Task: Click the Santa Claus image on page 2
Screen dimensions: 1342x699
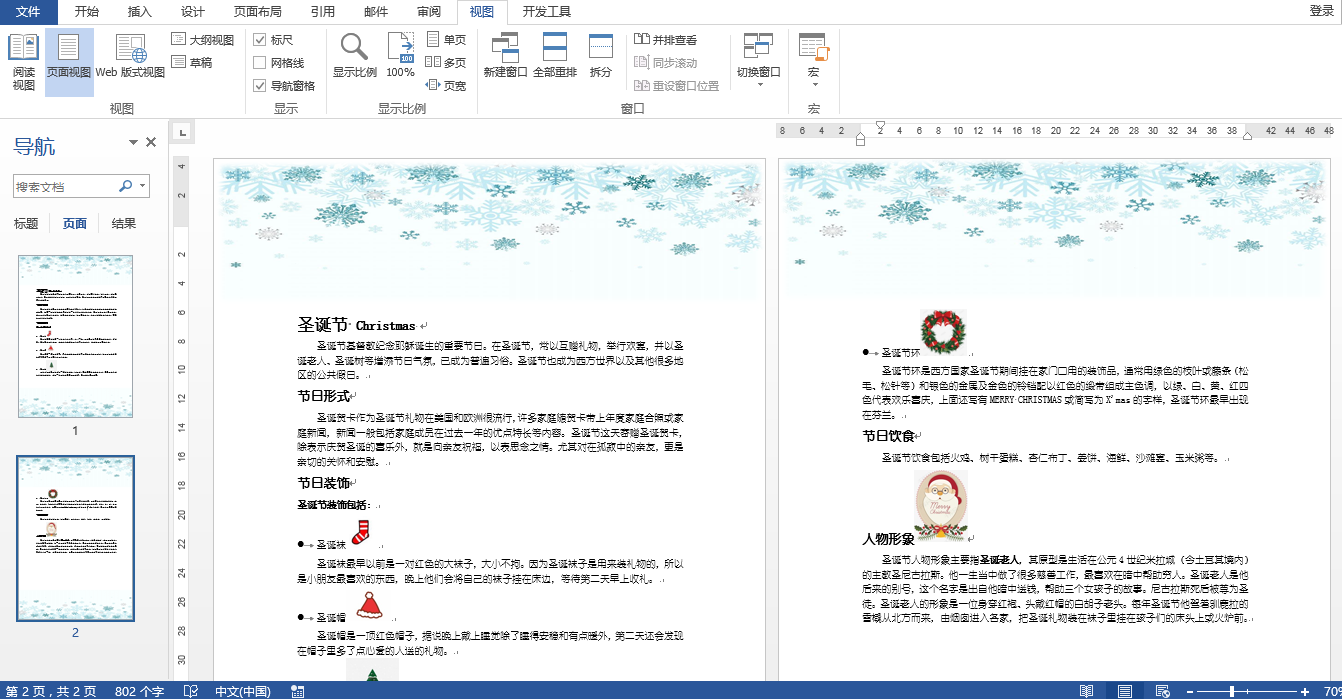Action: [x=941, y=505]
